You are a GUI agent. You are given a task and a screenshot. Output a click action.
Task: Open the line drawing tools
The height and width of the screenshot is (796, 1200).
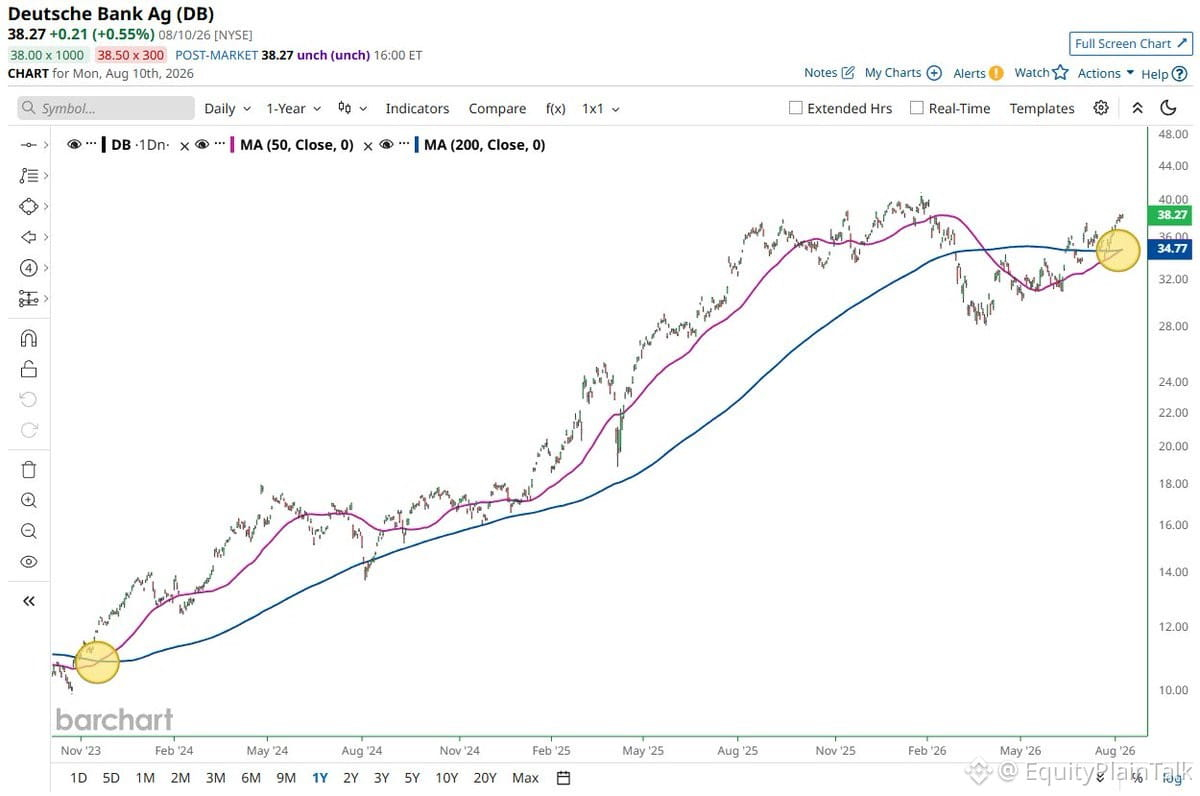click(28, 145)
